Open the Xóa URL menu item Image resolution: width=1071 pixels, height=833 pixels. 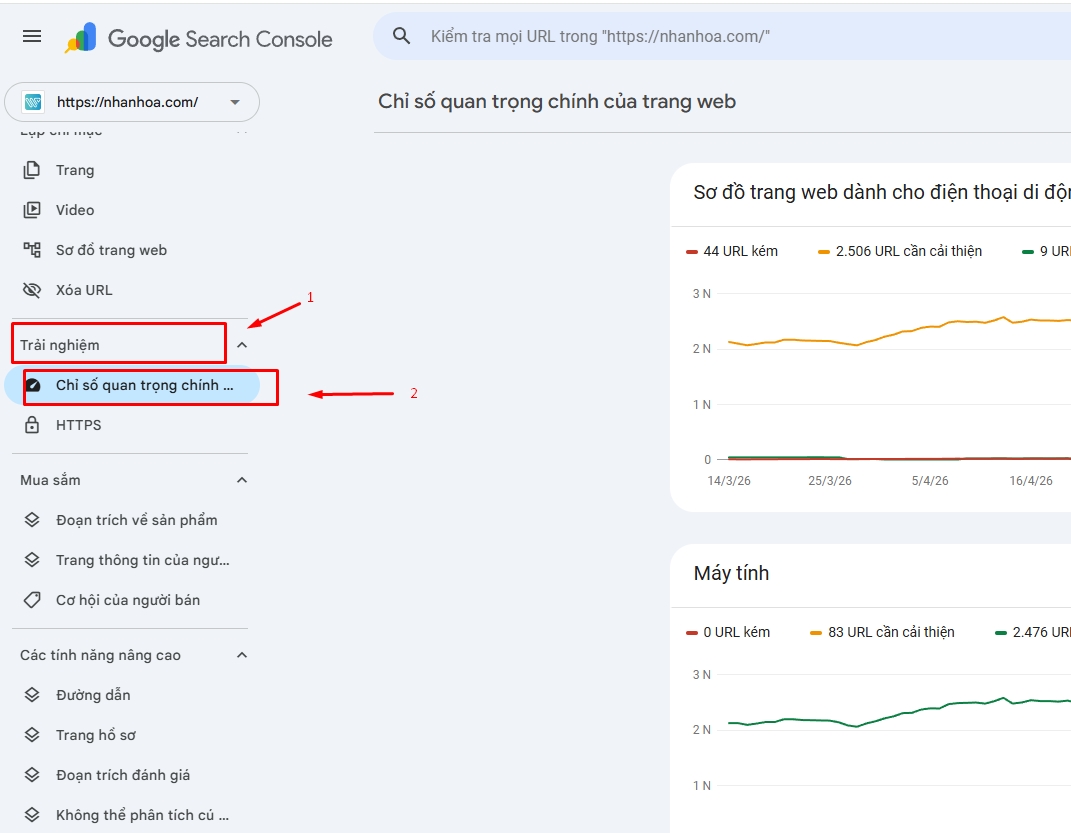tap(132, 290)
